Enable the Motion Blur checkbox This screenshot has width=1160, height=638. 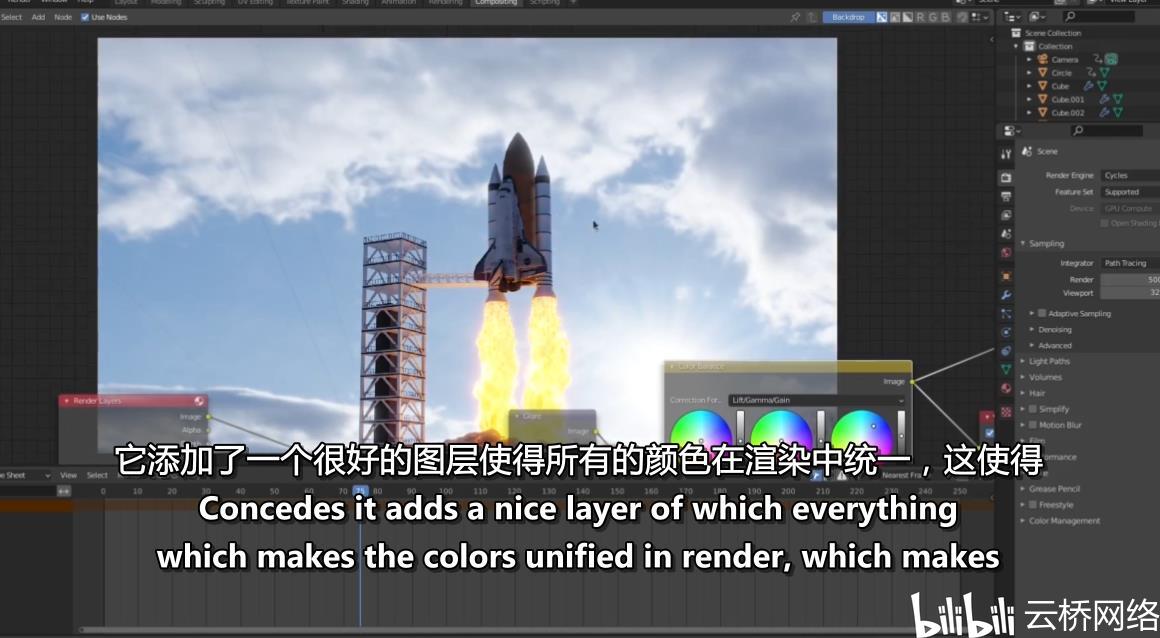[1033, 425]
